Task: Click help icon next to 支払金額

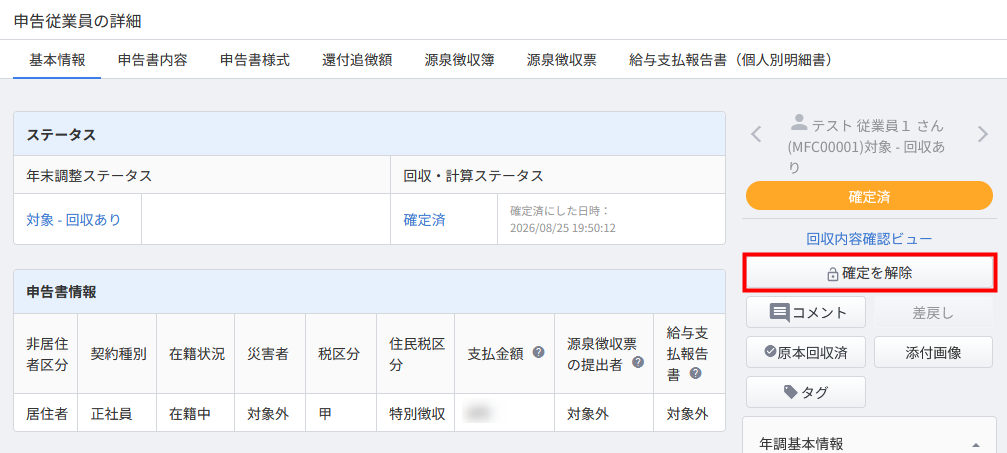Action: (x=538, y=352)
